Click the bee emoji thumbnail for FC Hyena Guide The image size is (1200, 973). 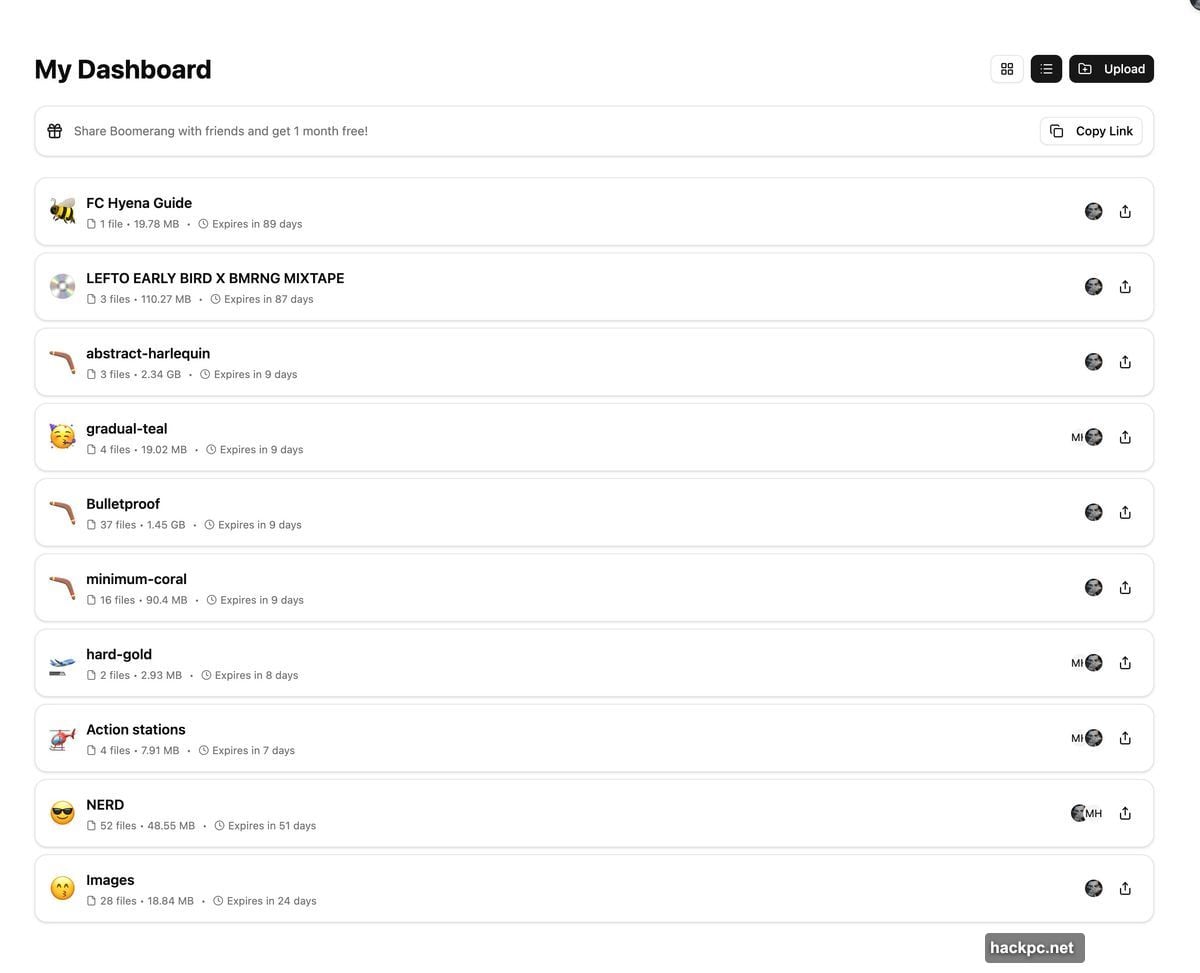(x=62, y=211)
